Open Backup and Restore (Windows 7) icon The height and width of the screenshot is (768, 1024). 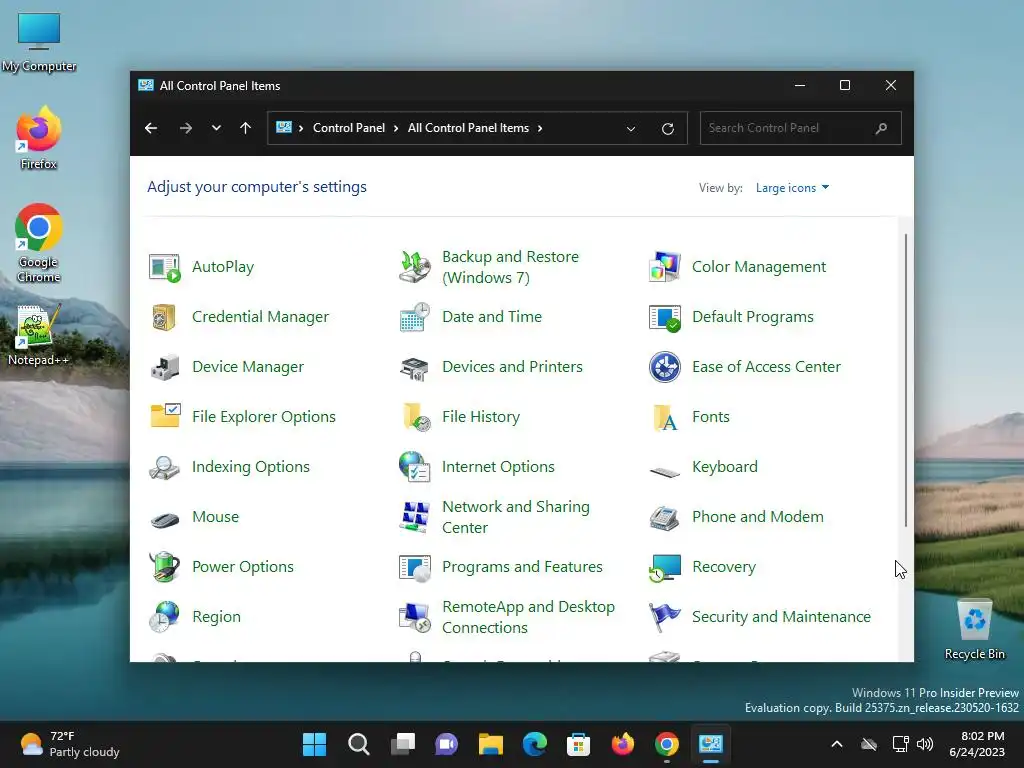pos(415,267)
